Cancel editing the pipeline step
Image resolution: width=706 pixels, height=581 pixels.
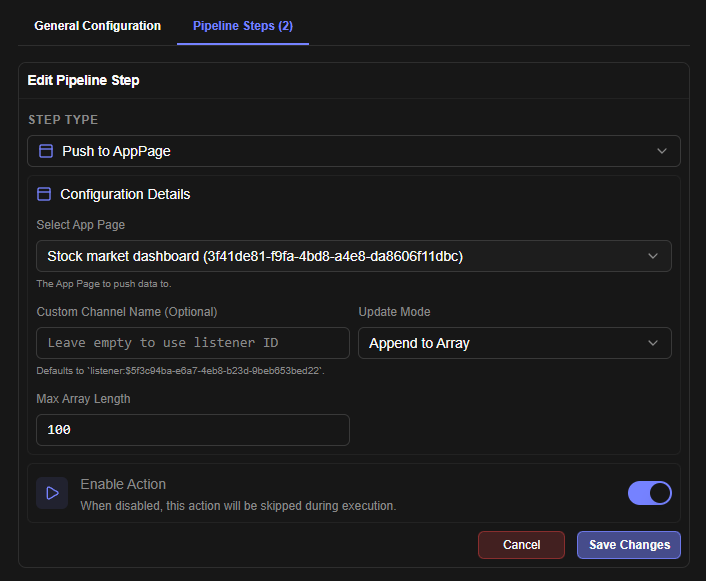[x=521, y=545]
